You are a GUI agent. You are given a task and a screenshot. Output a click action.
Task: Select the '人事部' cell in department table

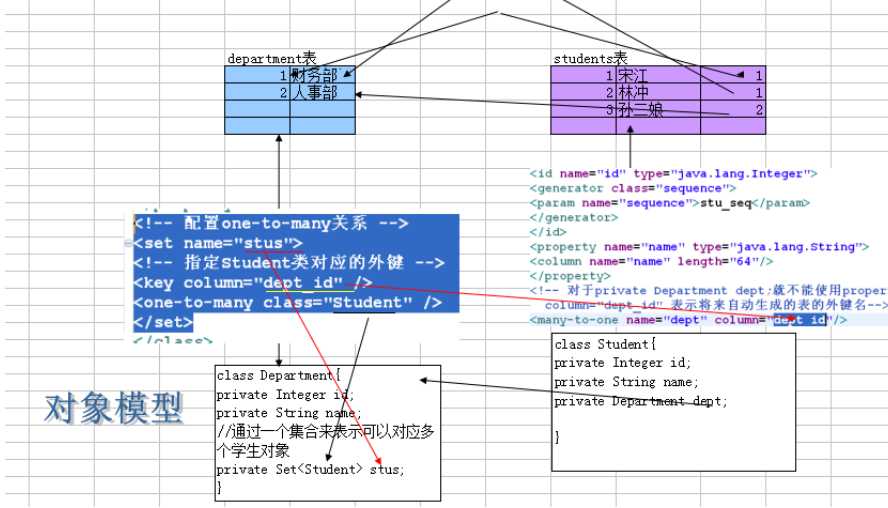[x=322, y=92]
